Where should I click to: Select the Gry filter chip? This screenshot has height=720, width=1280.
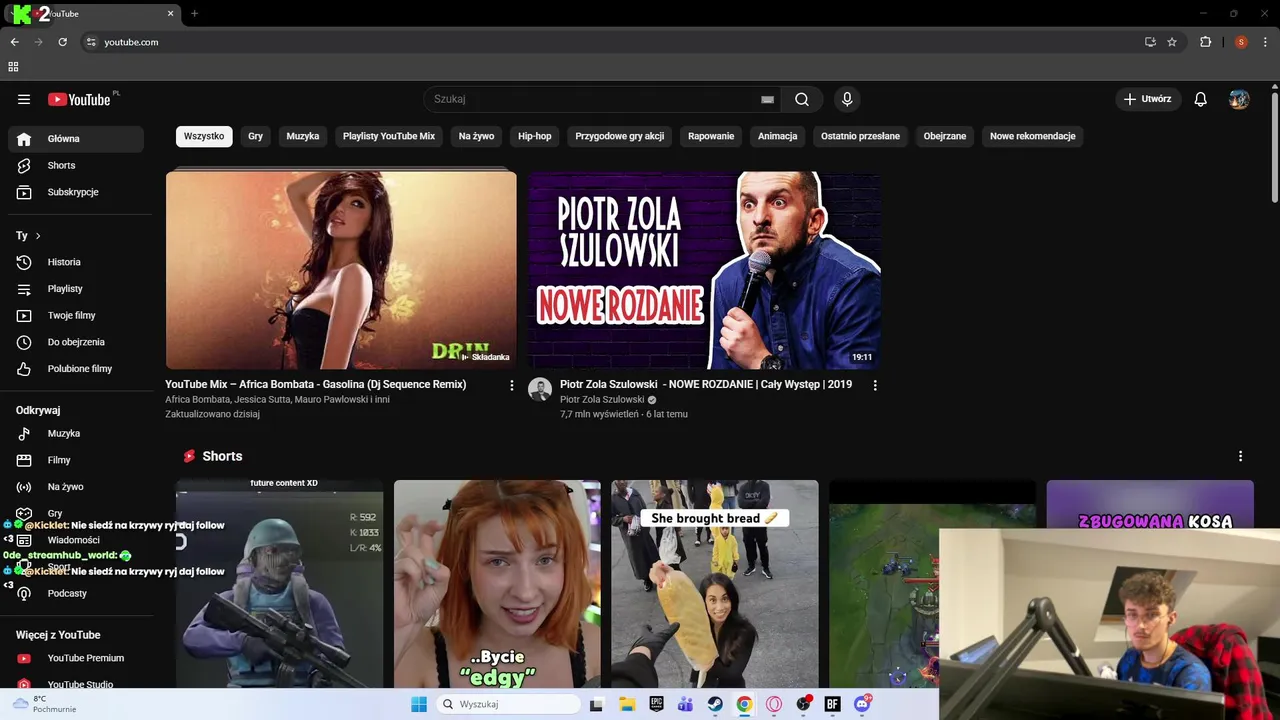(256, 136)
